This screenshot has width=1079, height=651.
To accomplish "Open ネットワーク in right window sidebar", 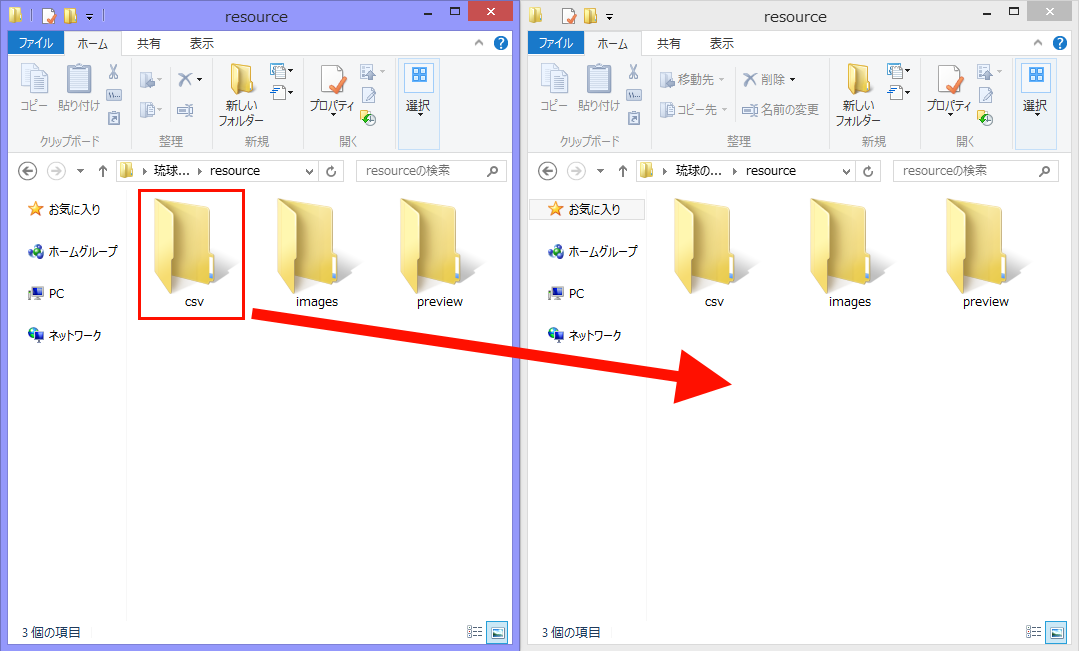I will pyautogui.click(x=586, y=335).
